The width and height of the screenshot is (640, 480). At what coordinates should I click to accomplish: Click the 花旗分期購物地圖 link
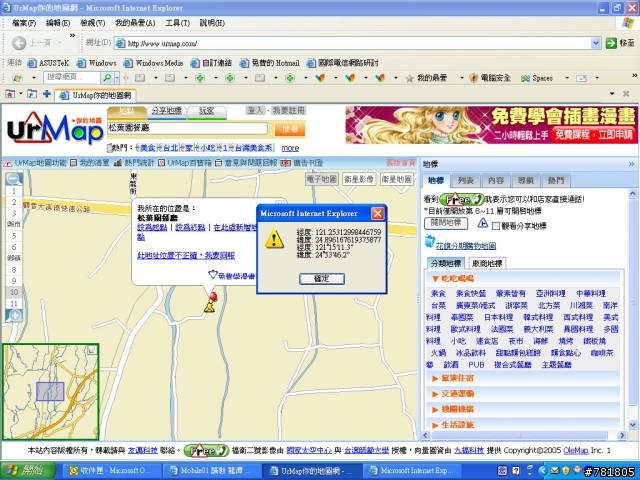(x=466, y=246)
